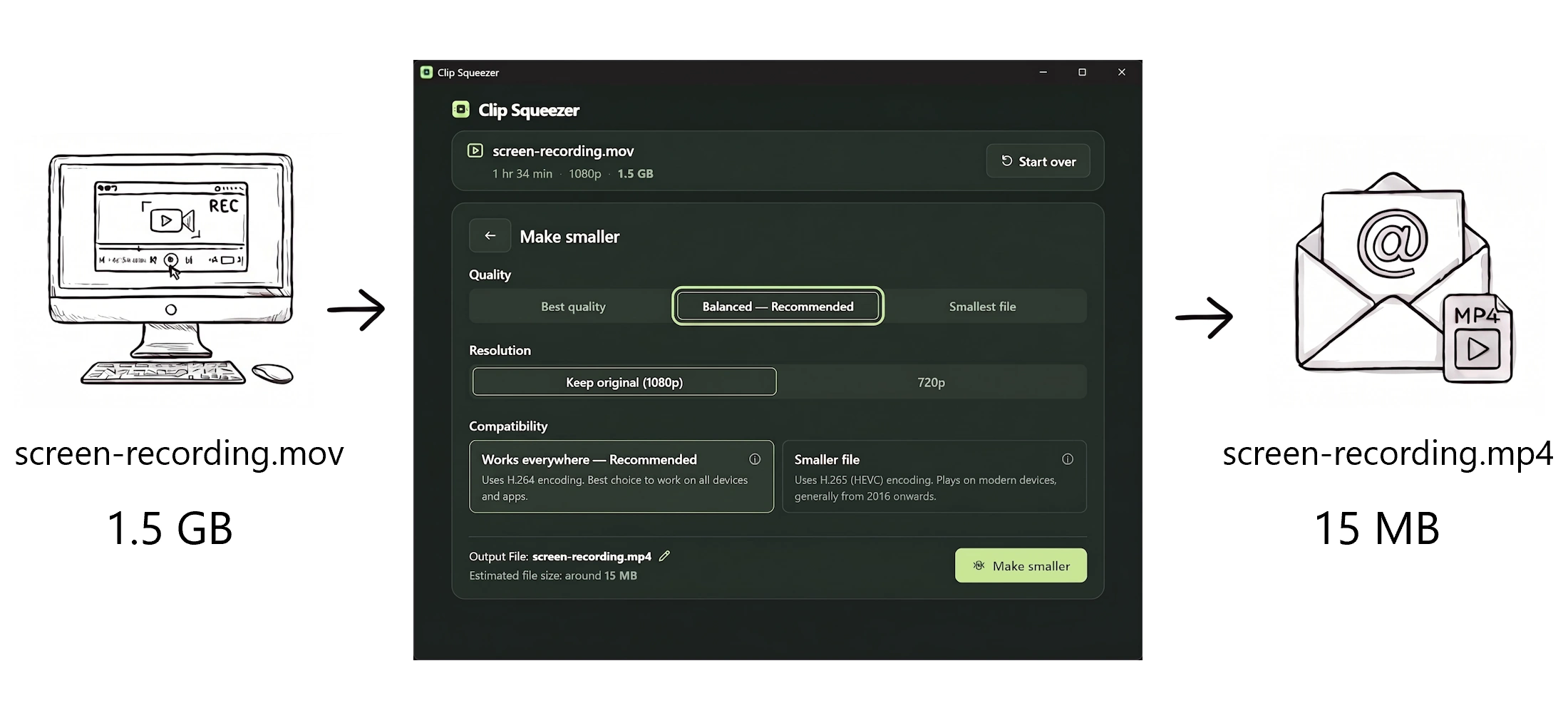Pick the Smallest file quality option
The image size is (1568, 713).
click(983, 307)
